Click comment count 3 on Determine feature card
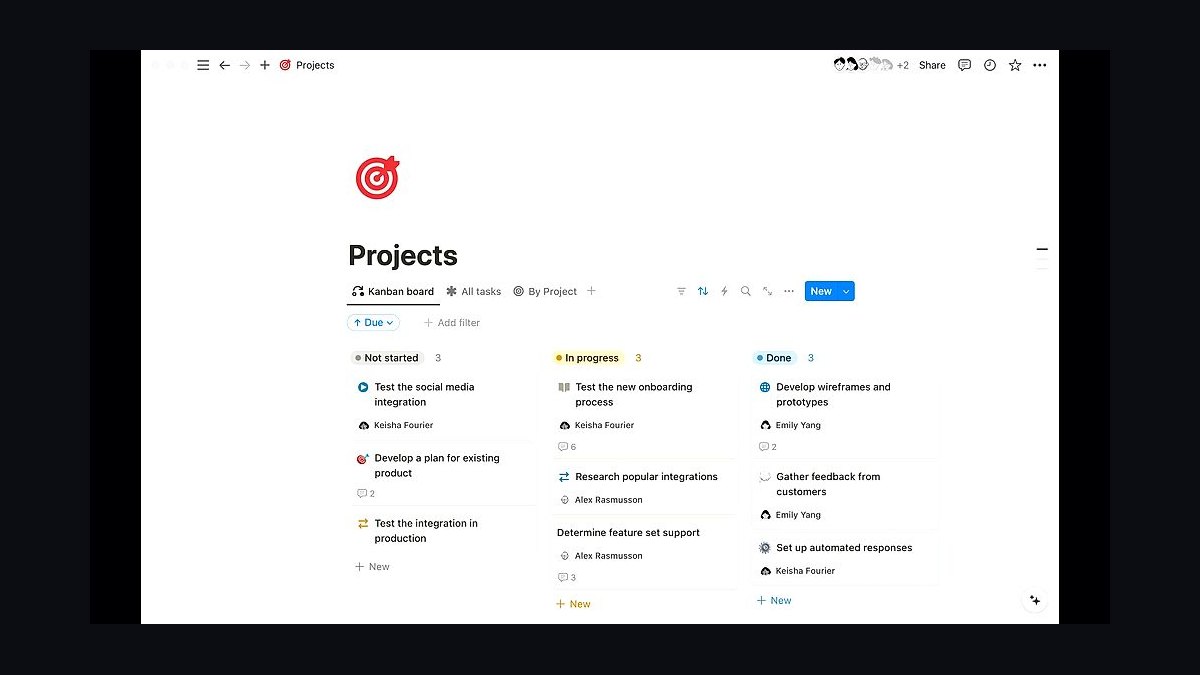The height and width of the screenshot is (675, 1200). coord(567,577)
